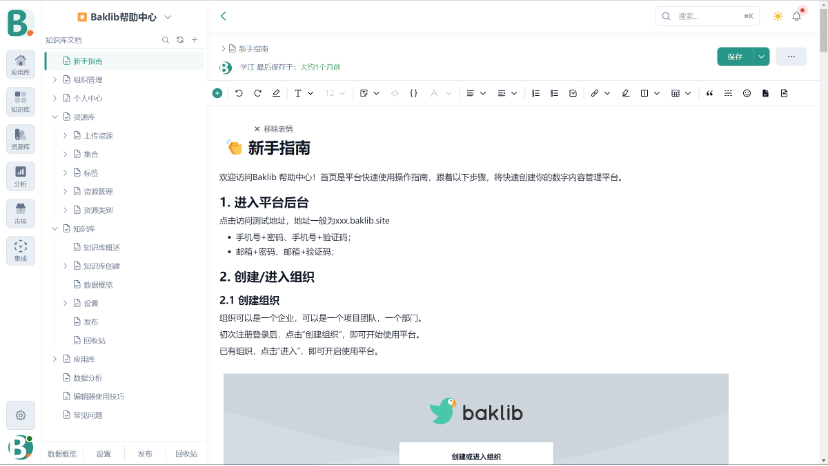Open the font color dropdown
The height and width of the screenshot is (466, 828).
point(440,93)
